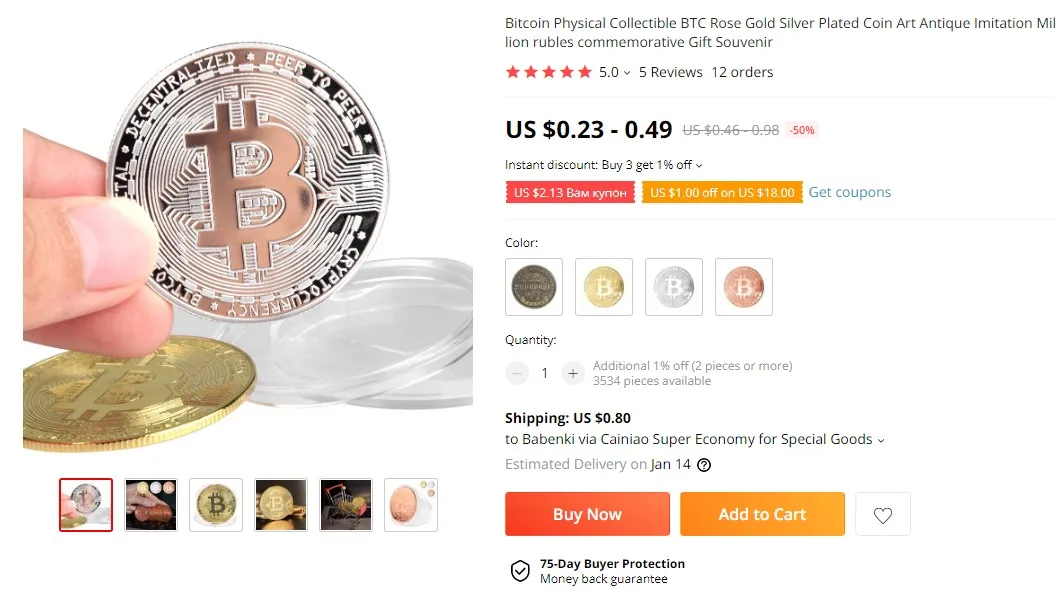
Task: View thumbnail of coin in shopping cart
Action: [346, 505]
